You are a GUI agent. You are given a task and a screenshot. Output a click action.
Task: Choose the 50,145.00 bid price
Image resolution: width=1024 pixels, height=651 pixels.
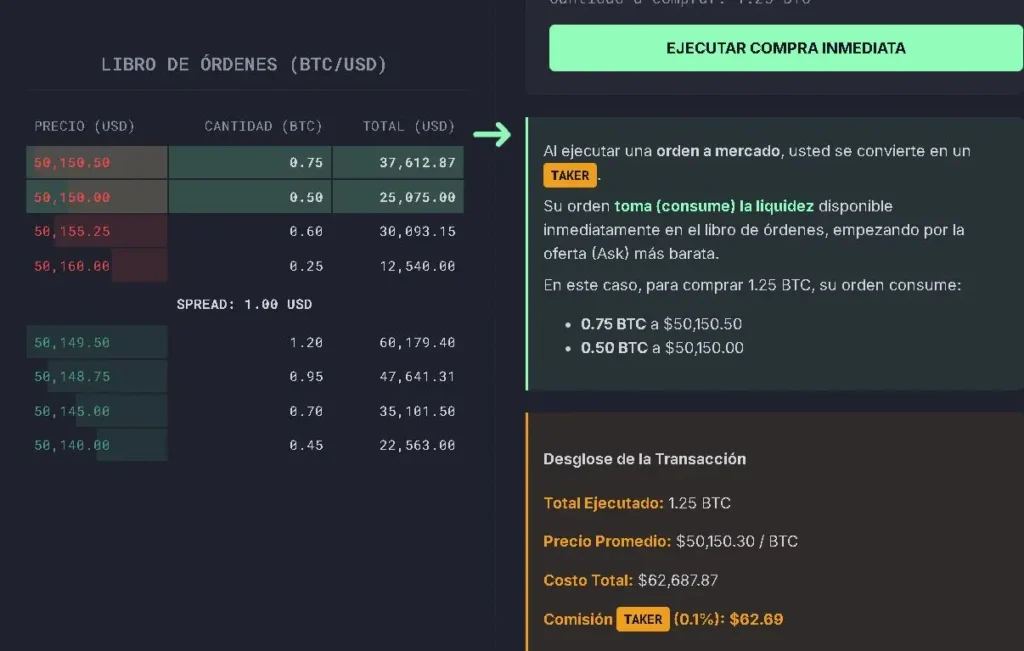click(x=72, y=411)
